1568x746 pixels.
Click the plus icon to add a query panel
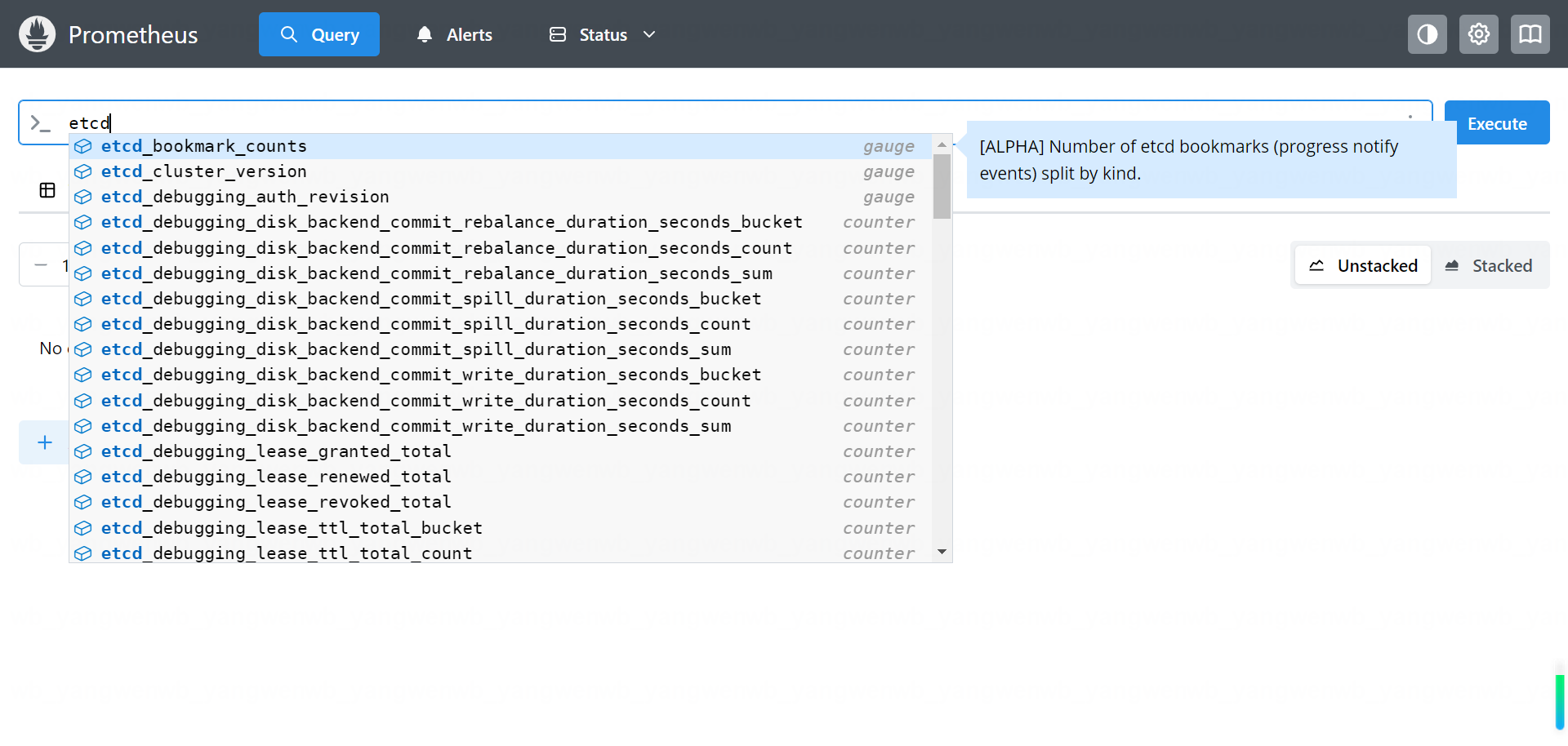click(x=45, y=442)
